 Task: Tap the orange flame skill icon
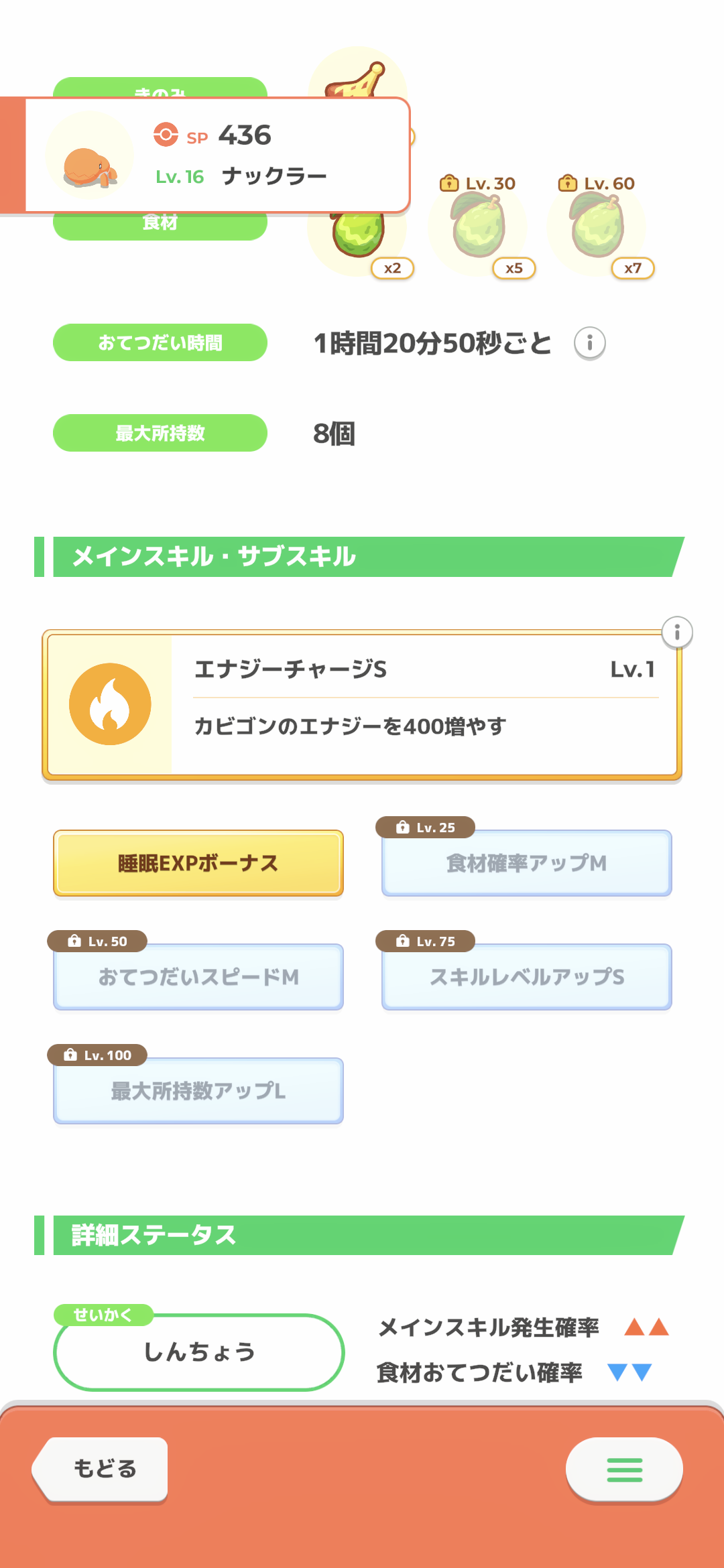click(110, 704)
